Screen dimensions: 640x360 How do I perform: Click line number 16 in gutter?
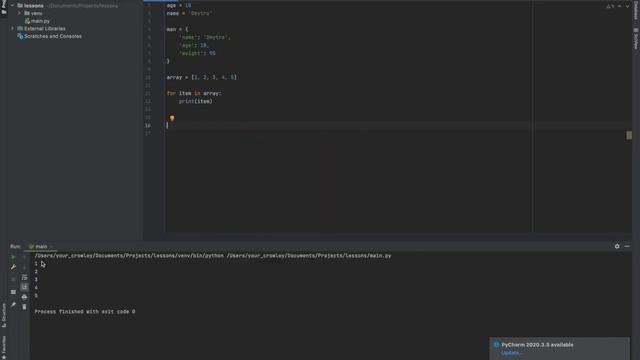148,125
